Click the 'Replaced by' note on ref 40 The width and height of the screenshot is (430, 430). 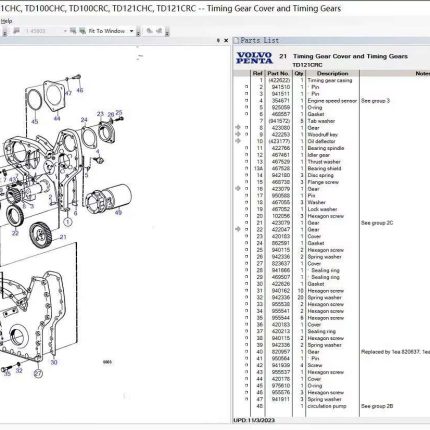(395, 352)
